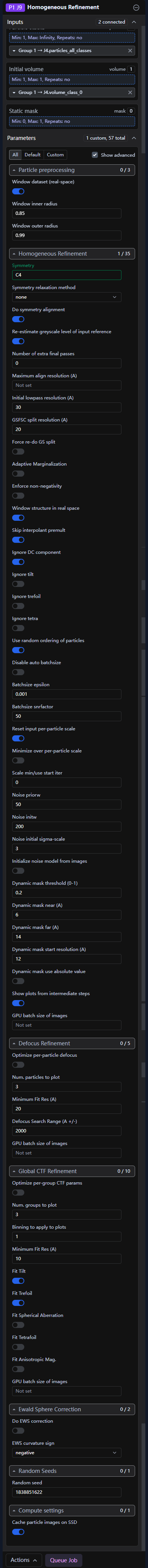Expand the J4.volume_class_0 group arrow
148x1568 pixels.
pyautogui.click(x=14, y=92)
